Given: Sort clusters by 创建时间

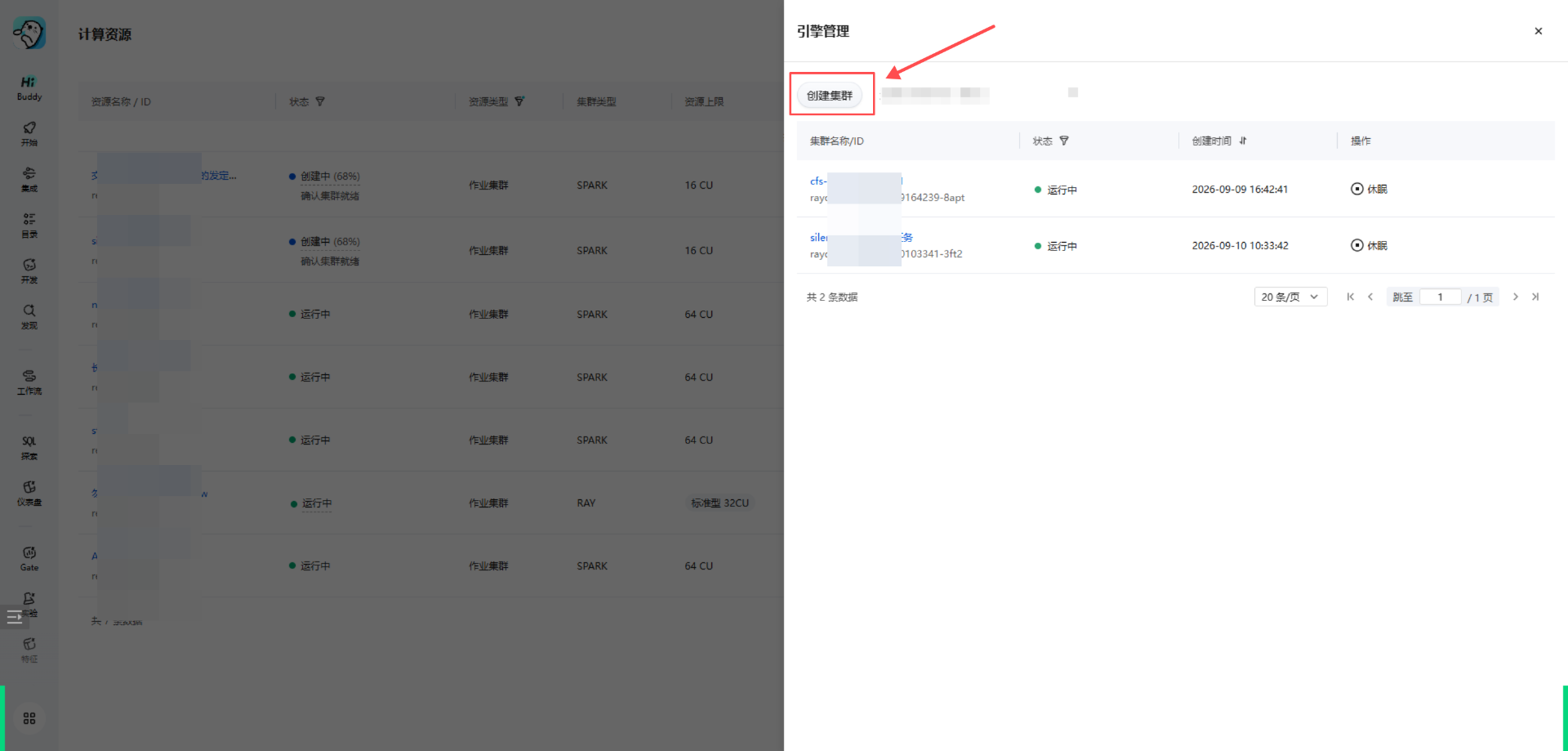Looking at the screenshot, I should point(1243,141).
